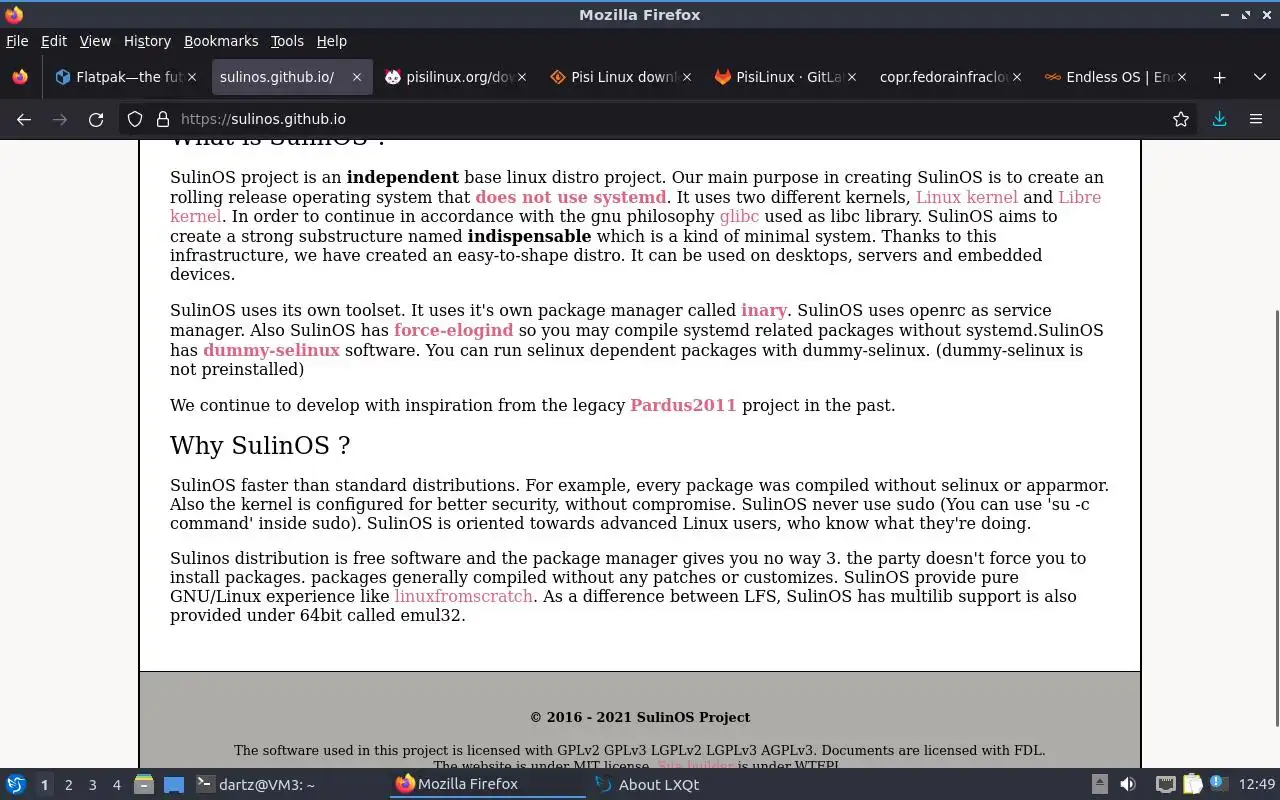This screenshot has height=800, width=1280.
Task: Open update notifier tray icon
Action: [1218, 784]
